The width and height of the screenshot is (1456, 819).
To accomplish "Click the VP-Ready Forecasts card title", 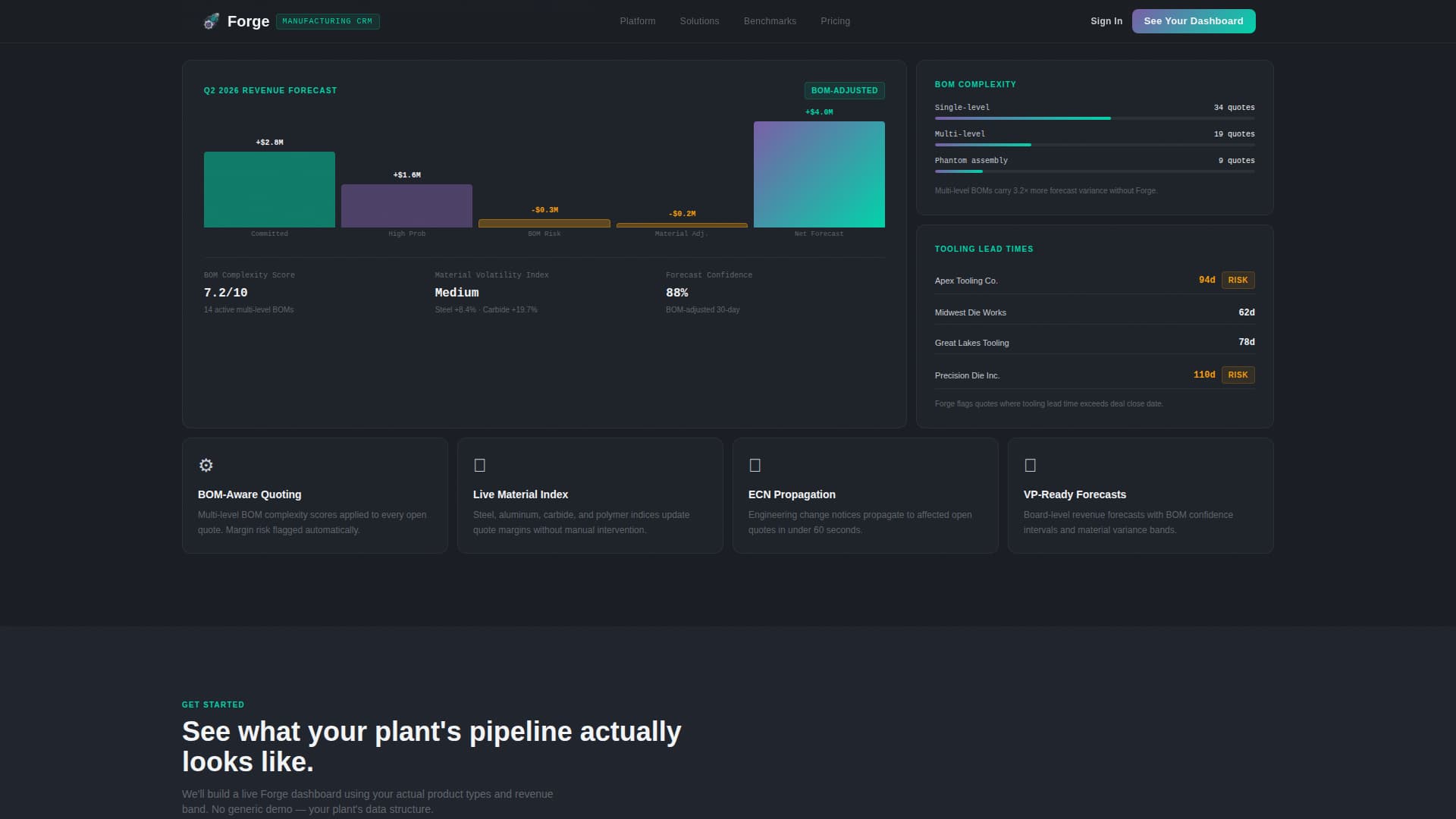I will 1075,494.
